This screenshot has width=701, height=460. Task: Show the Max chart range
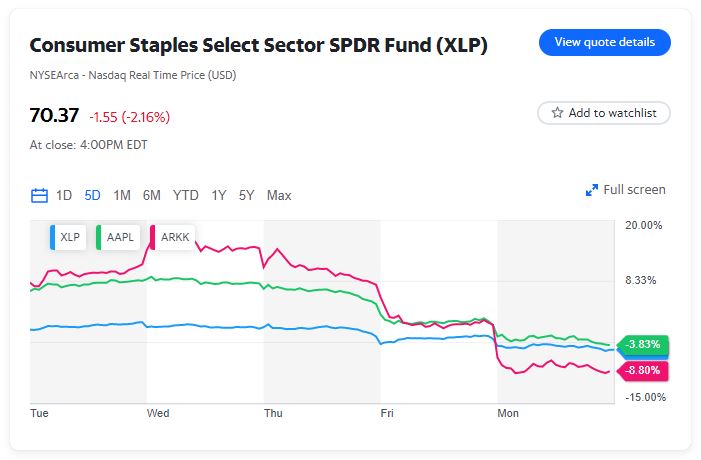pyautogui.click(x=279, y=195)
